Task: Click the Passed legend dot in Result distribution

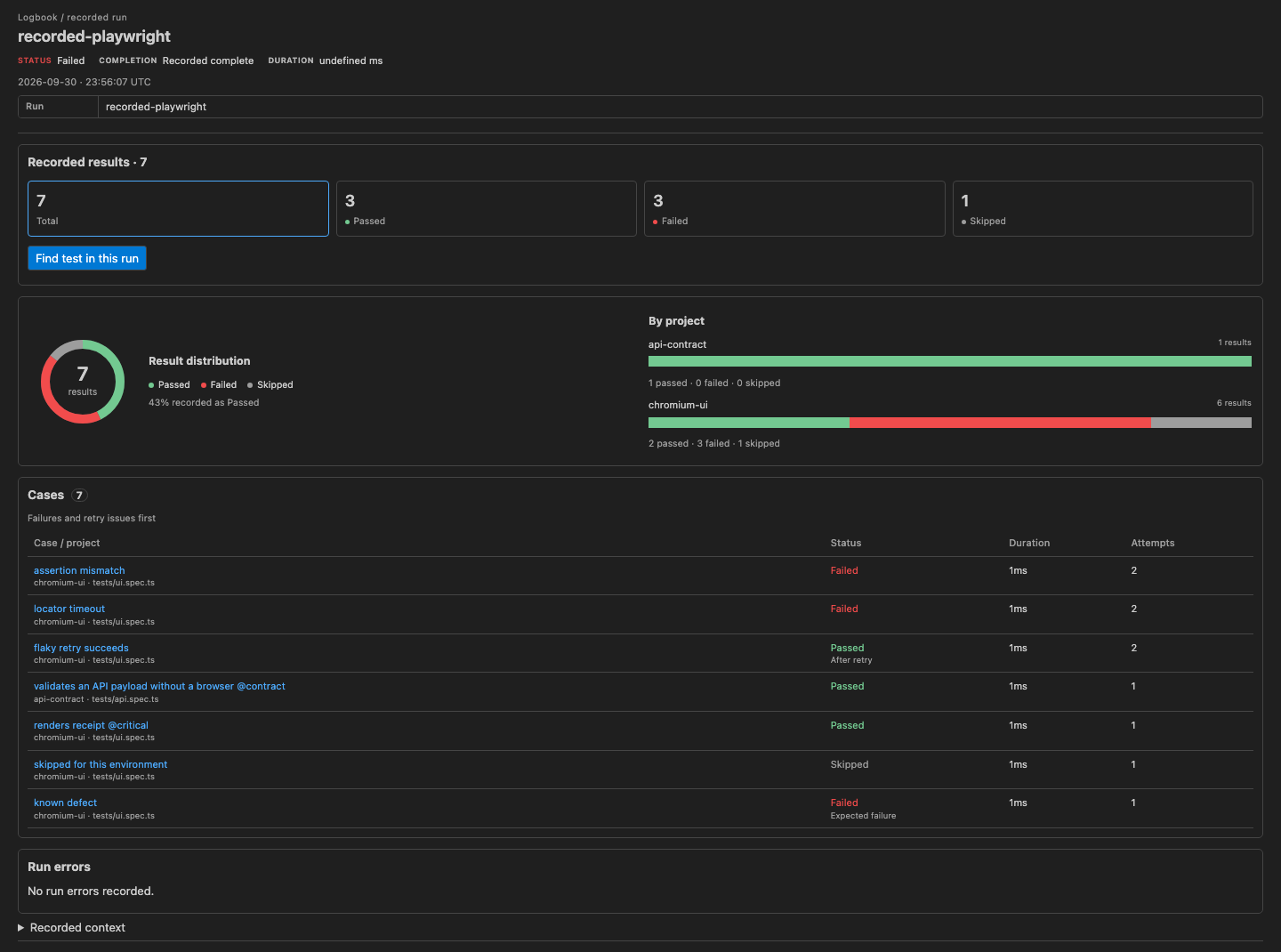Action: tap(151, 385)
